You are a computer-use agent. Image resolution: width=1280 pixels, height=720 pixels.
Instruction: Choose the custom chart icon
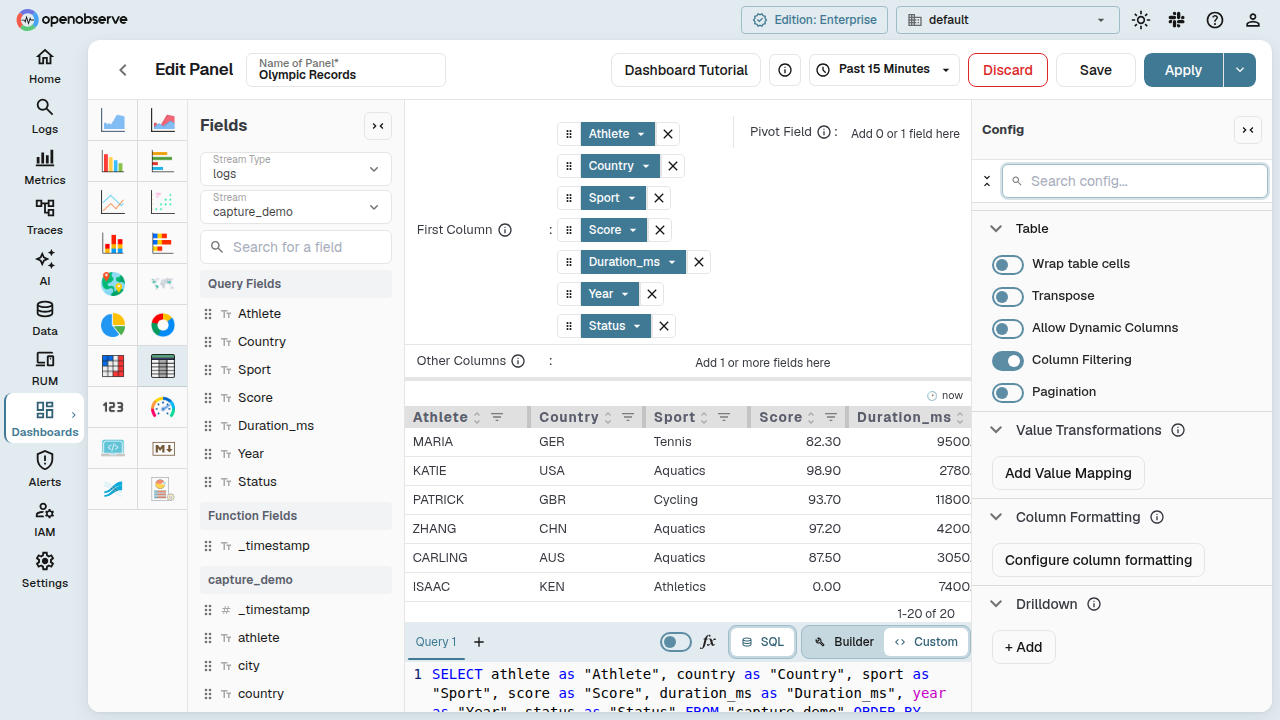coord(163,489)
